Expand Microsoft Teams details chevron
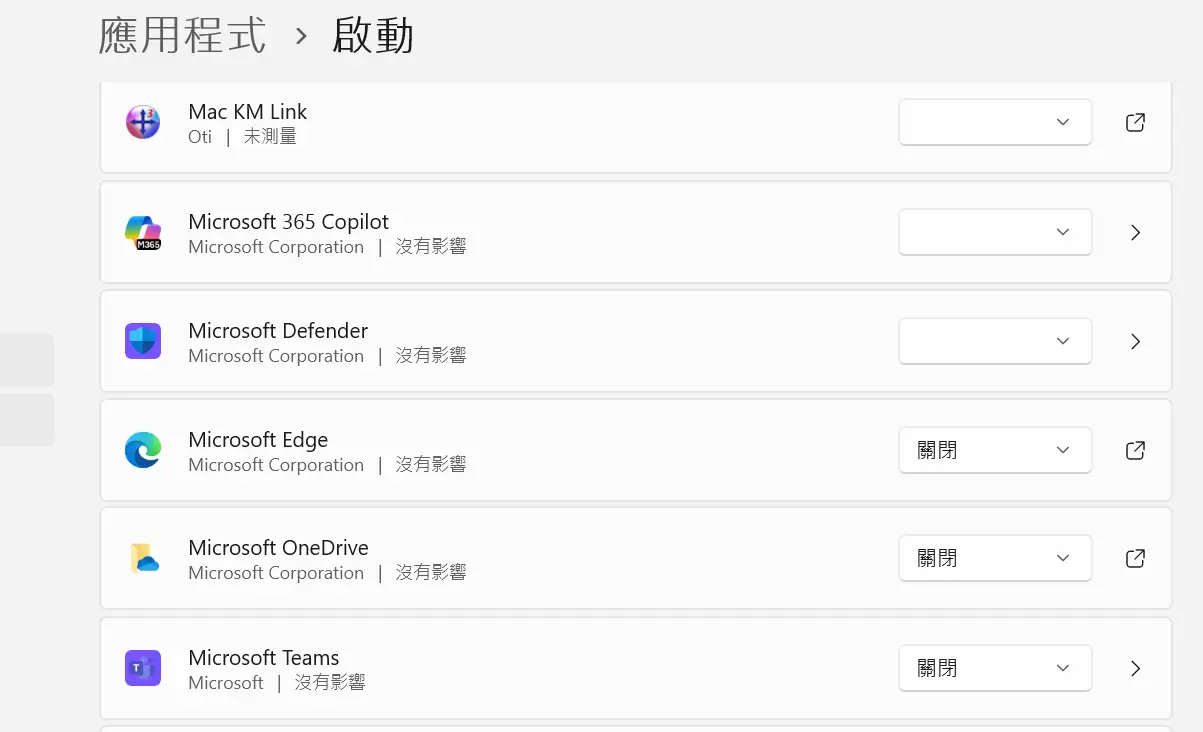This screenshot has height=732, width=1203. click(1135, 668)
